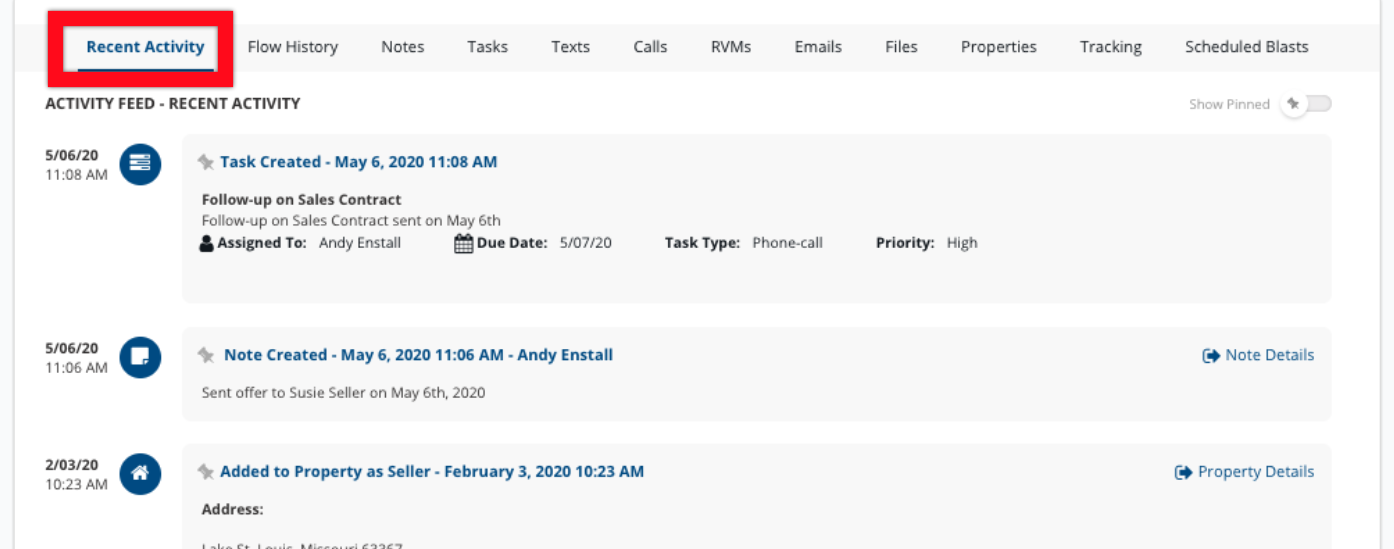Switch to the Scheduled Blasts tab
This screenshot has width=1394, height=549.
[1246, 47]
